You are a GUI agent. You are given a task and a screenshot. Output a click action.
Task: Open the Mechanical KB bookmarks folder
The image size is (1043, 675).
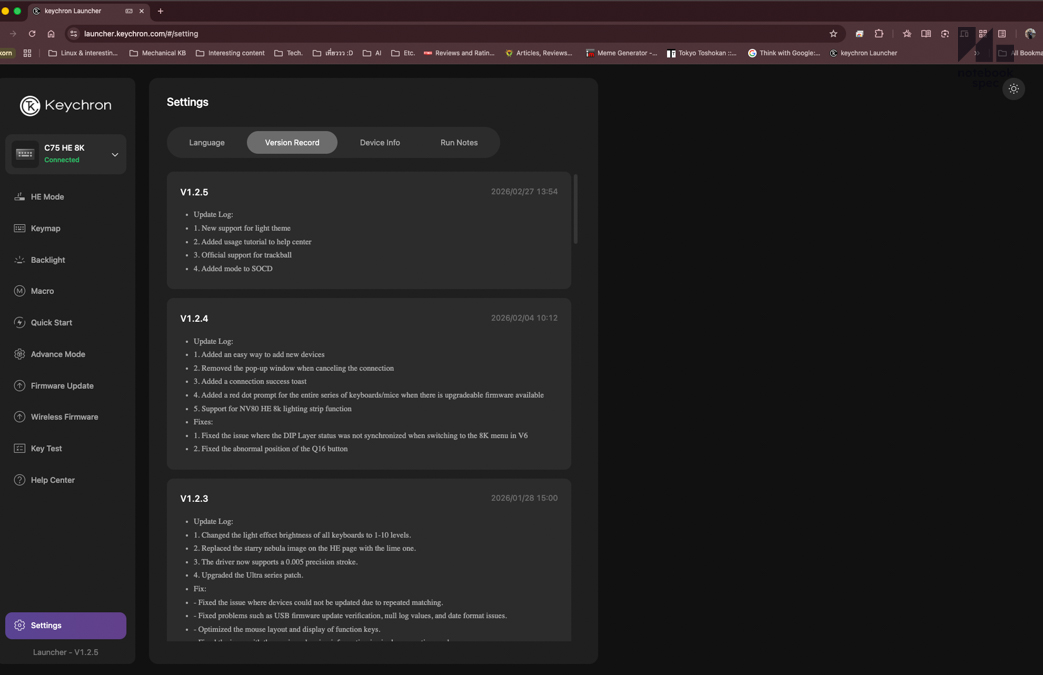[157, 53]
